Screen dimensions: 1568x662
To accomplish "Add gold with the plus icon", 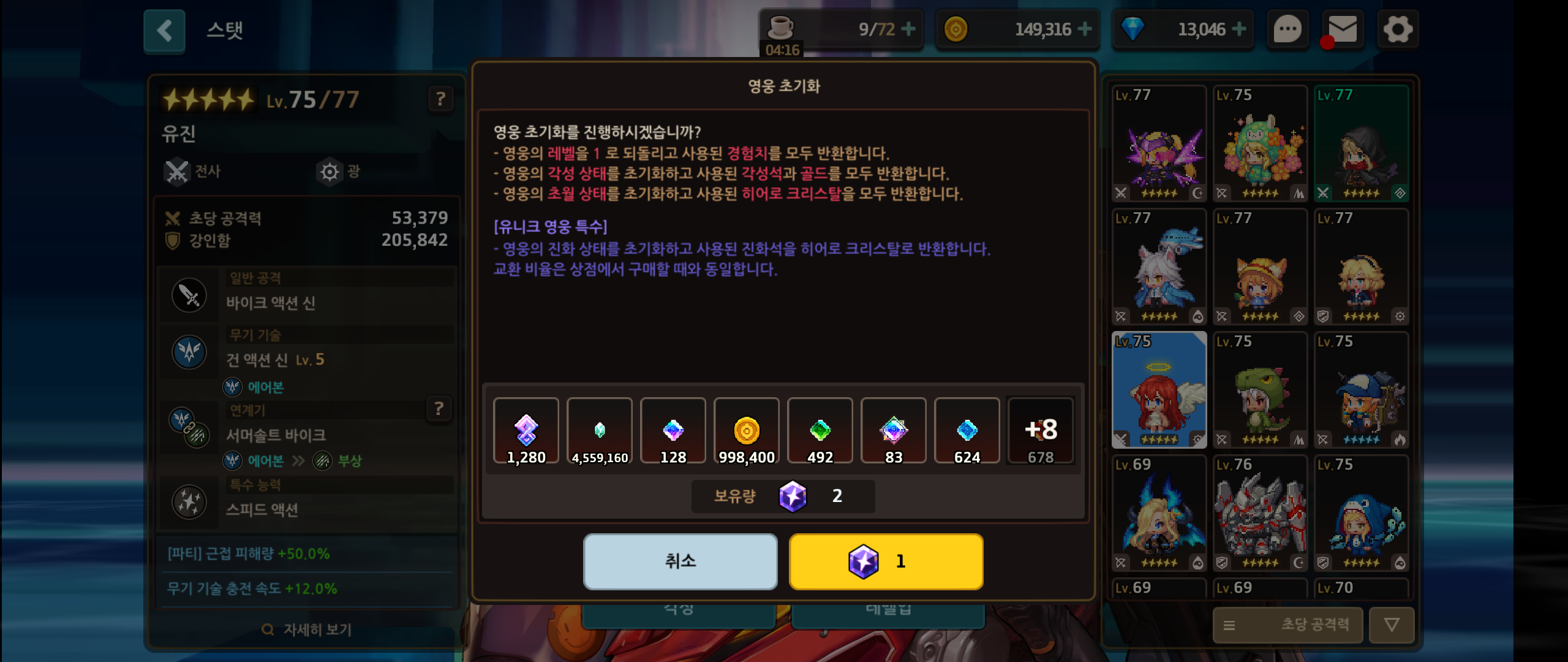I will (x=1085, y=29).
